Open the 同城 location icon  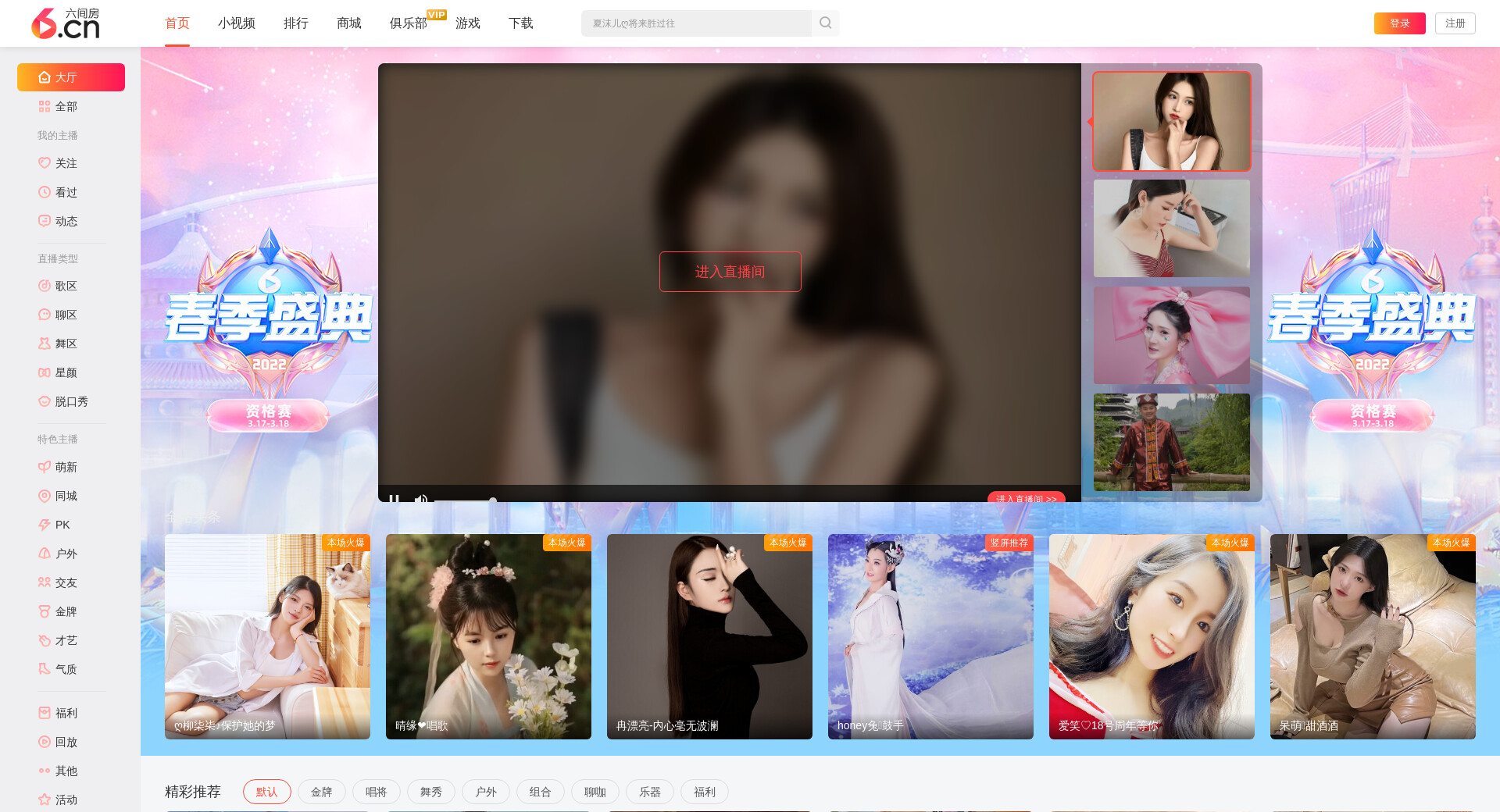45,496
